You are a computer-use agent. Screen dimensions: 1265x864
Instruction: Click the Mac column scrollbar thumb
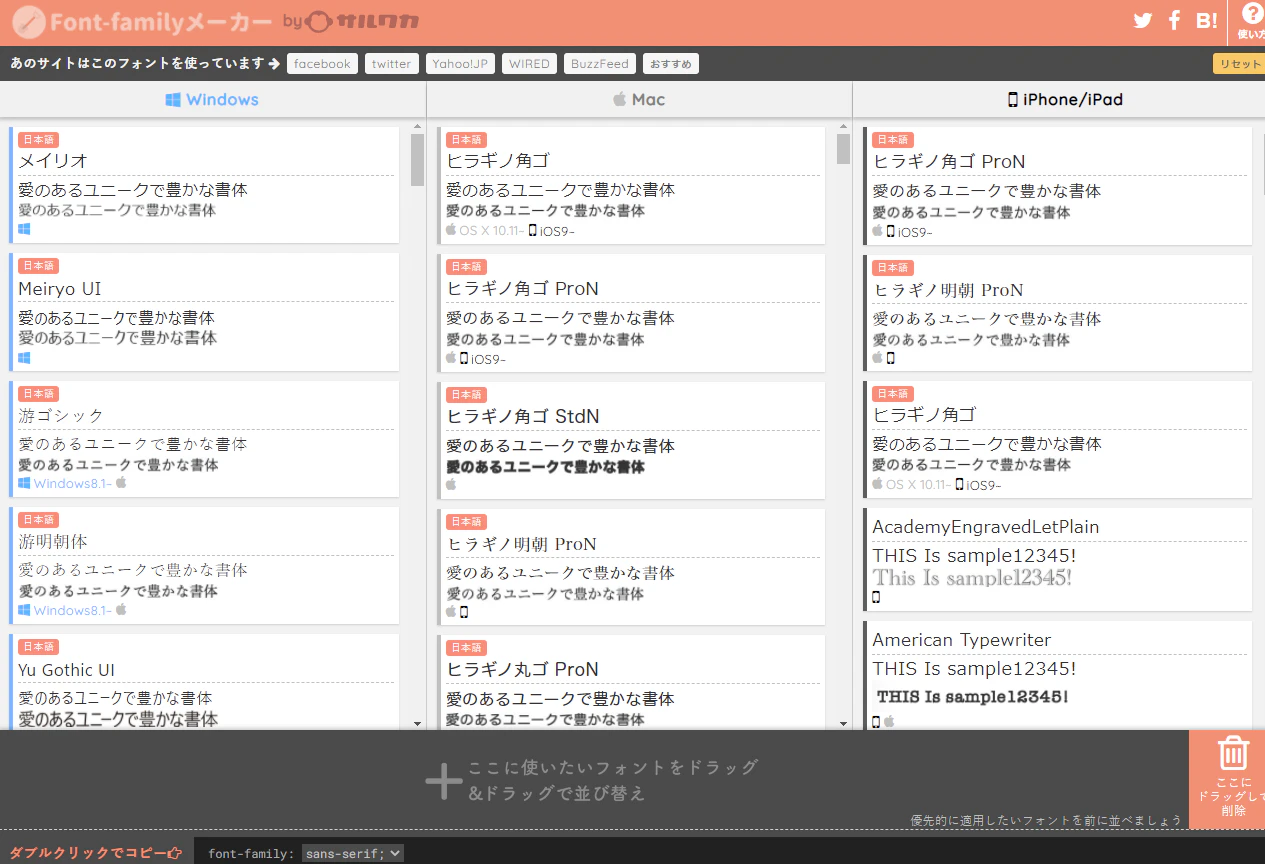pyautogui.click(x=844, y=149)
